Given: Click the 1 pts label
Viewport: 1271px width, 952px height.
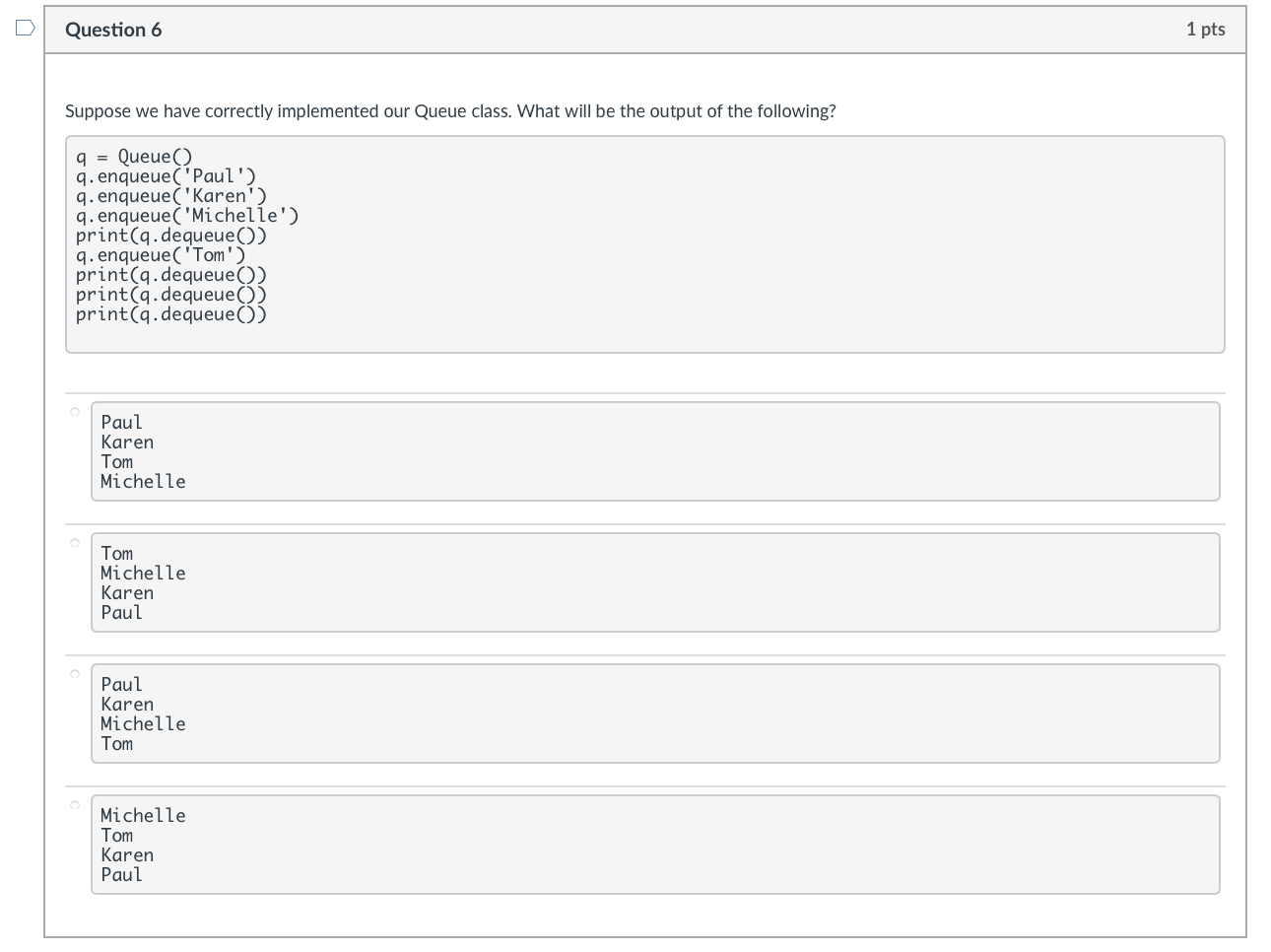Looking at the screenshot, I should 1205,30.
